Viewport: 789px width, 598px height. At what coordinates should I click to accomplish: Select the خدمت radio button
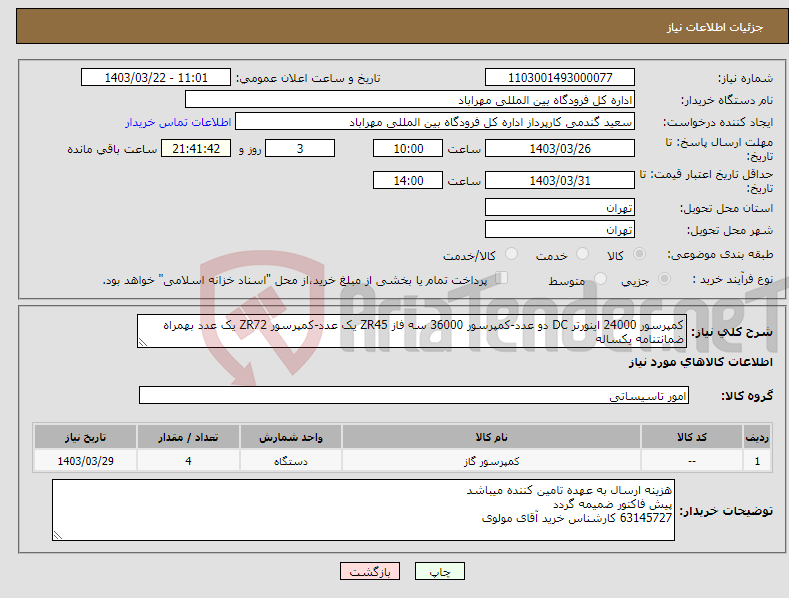[582, 254]
